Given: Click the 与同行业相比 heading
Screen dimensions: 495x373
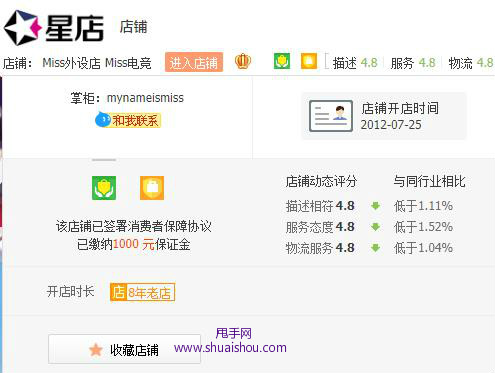Looking at the screenshot, I should click(429, 181).
